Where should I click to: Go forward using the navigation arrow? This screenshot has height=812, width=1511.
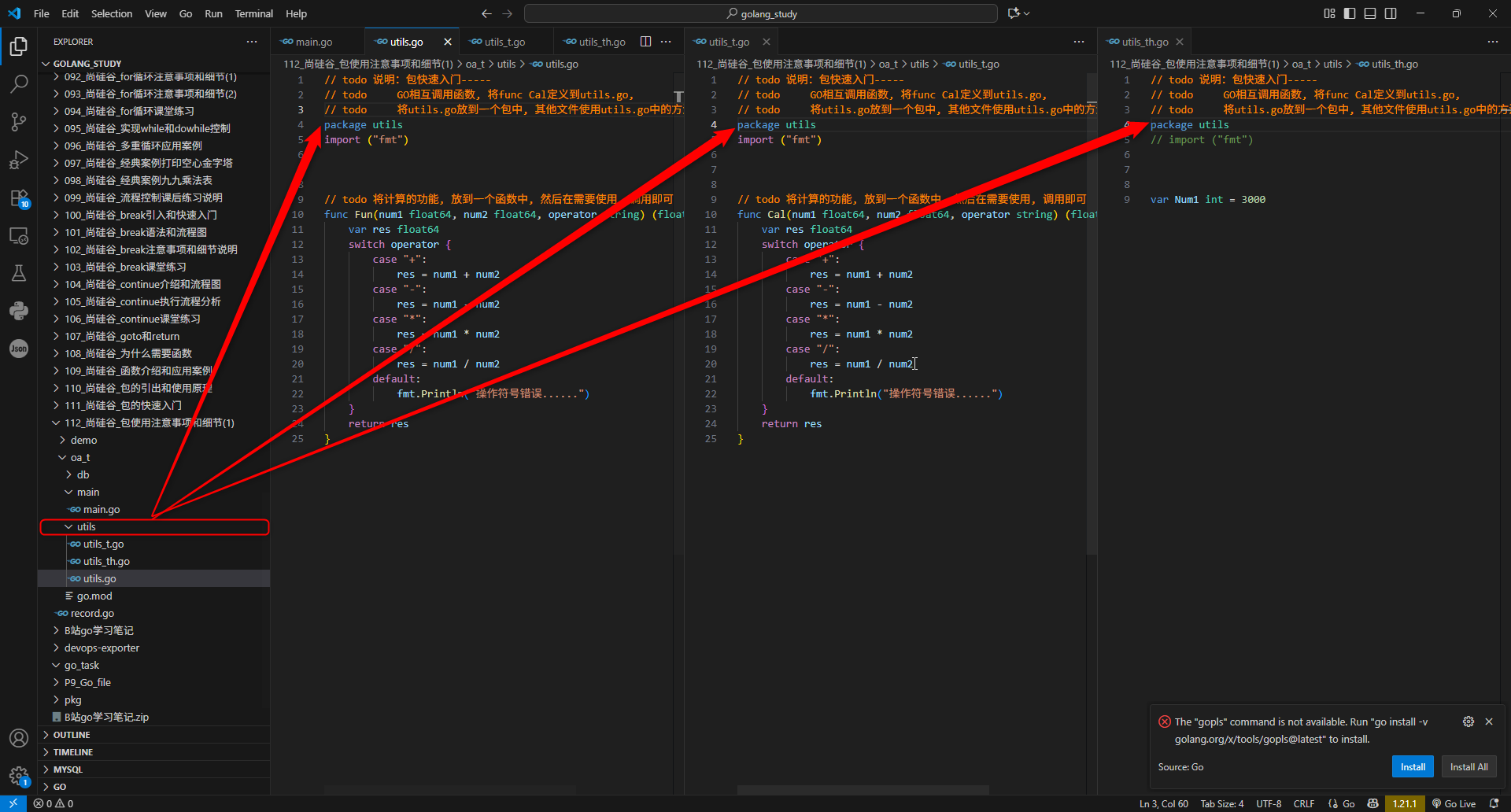click(508, 13)
